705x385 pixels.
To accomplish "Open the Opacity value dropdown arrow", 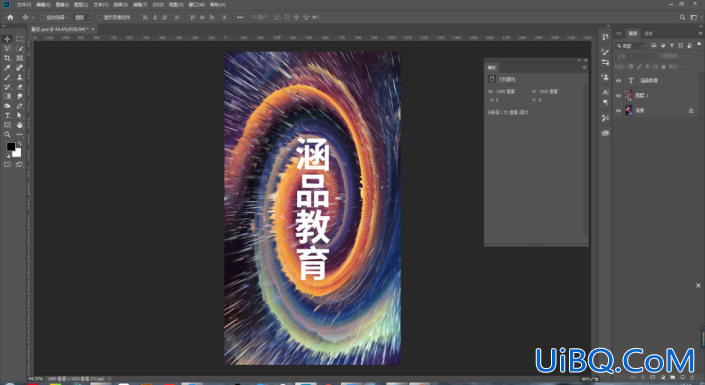I will point(698,56).
